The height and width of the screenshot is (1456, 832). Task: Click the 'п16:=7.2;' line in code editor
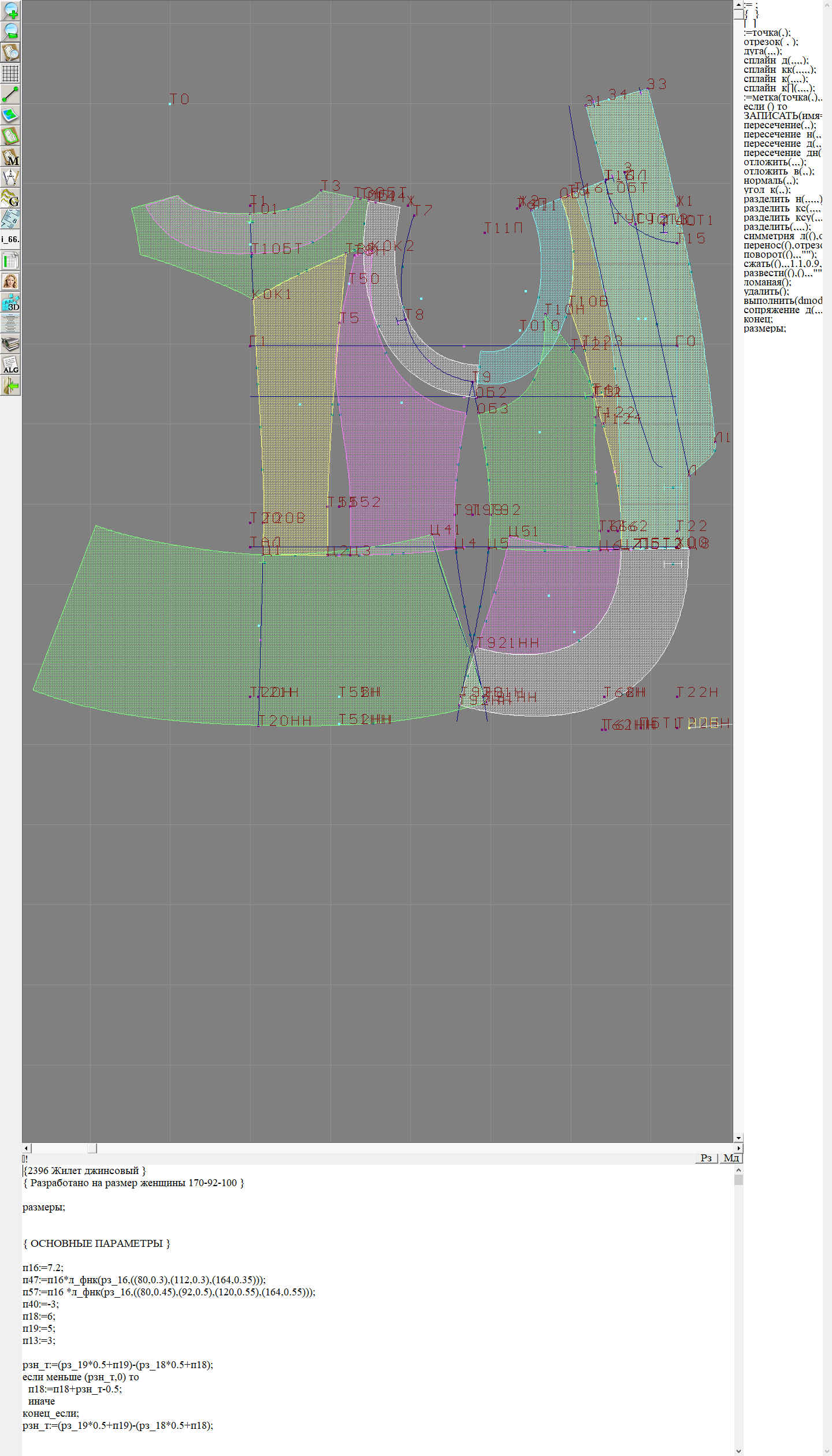click(x=43, y=1268)
